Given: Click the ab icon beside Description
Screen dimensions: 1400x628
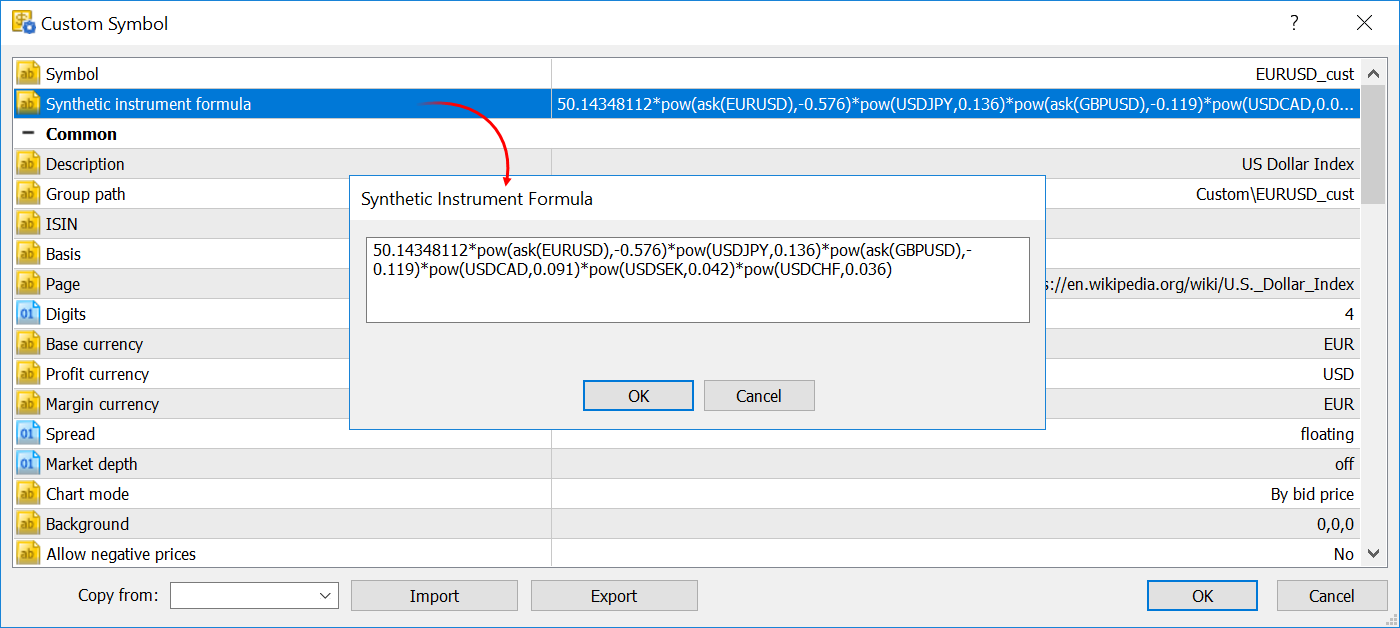Looking at the screenshot, I should tap(26, 163).
